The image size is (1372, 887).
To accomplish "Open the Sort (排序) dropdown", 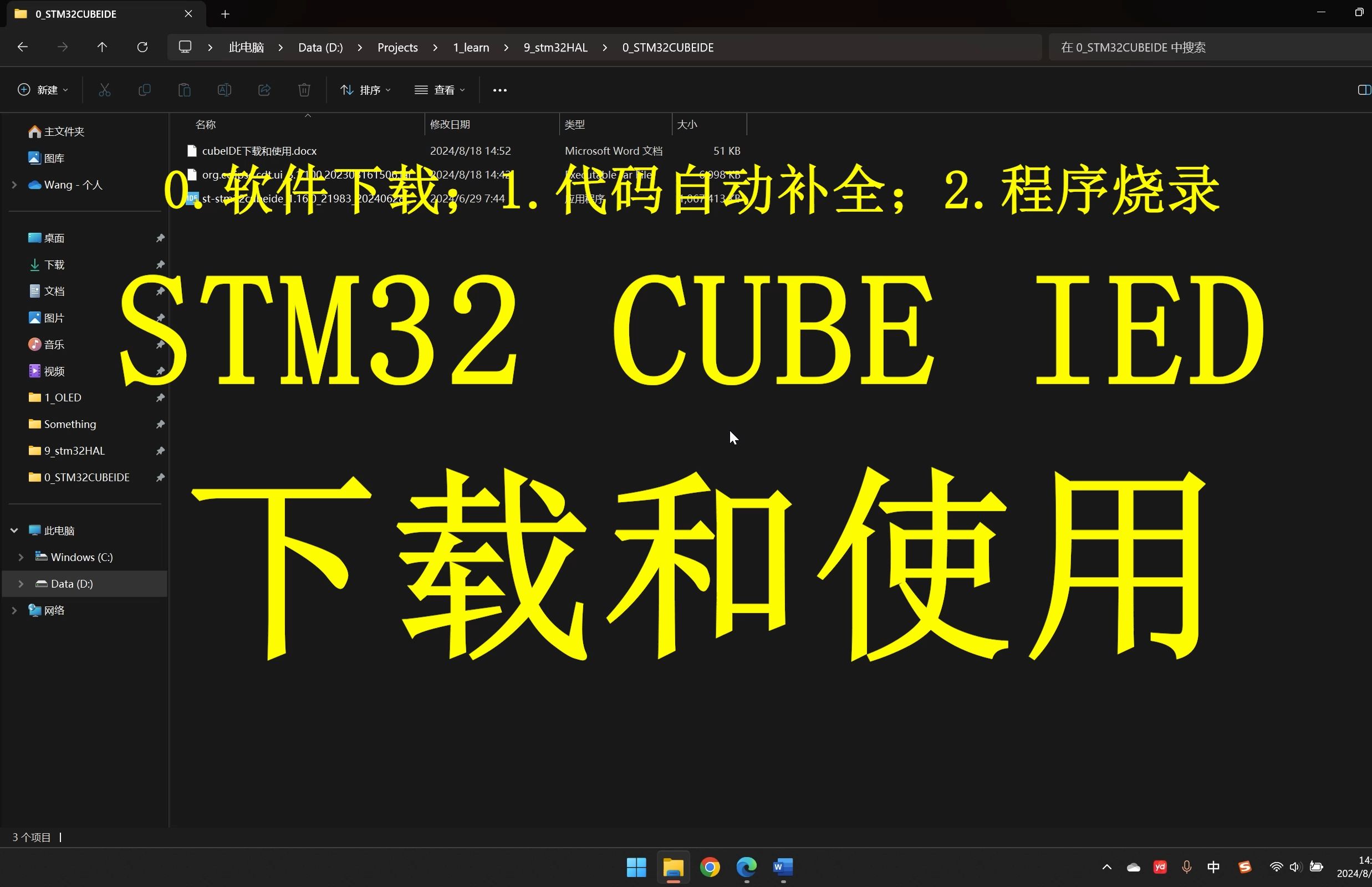I will pos(366,90).
